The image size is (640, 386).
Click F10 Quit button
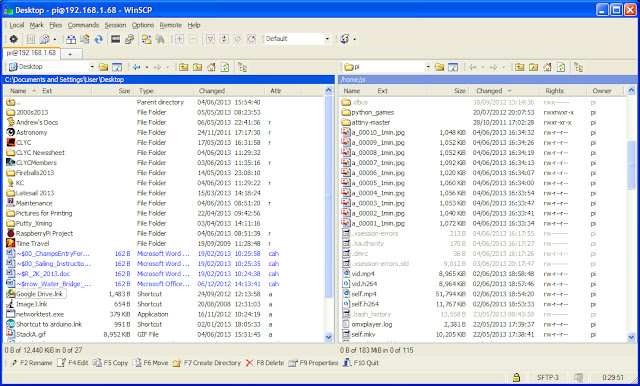(x=361, y=363)
